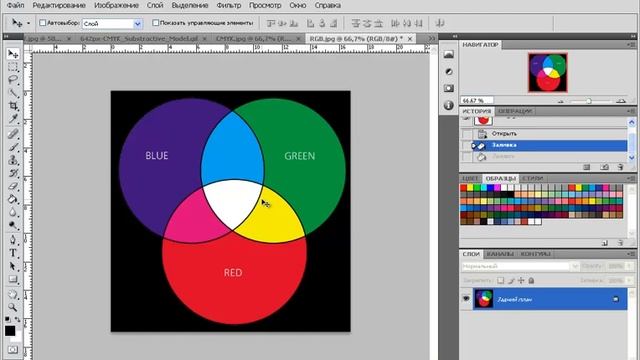Expand the right panel dock arrows
640x360 pixels.
coord(455,36)
